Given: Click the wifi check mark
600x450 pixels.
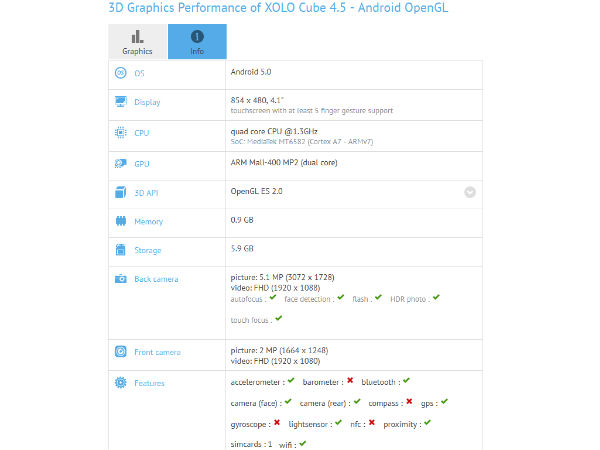Looking at the screenshot, I should click(303, 443).
